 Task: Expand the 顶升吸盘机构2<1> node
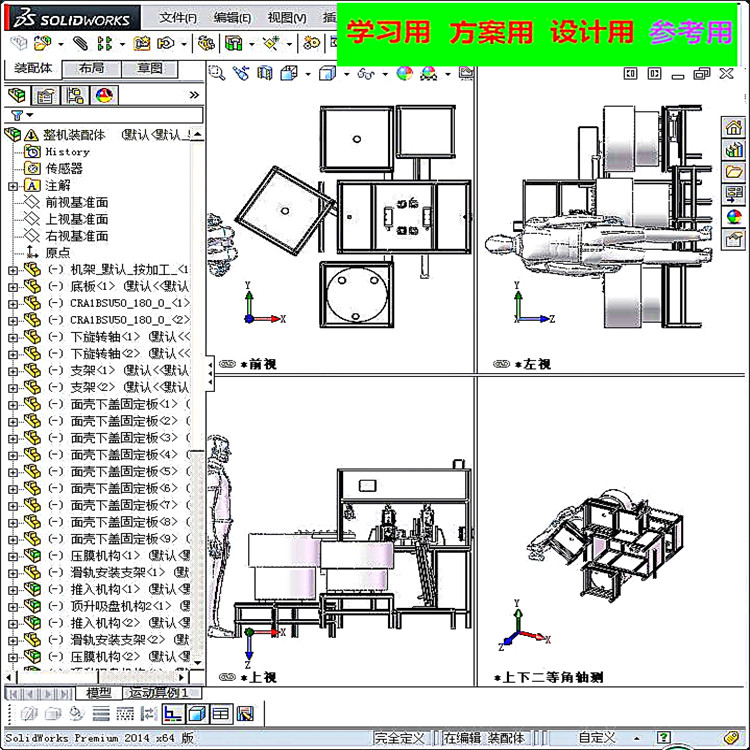pyautogui.click(x=13, y=607)
